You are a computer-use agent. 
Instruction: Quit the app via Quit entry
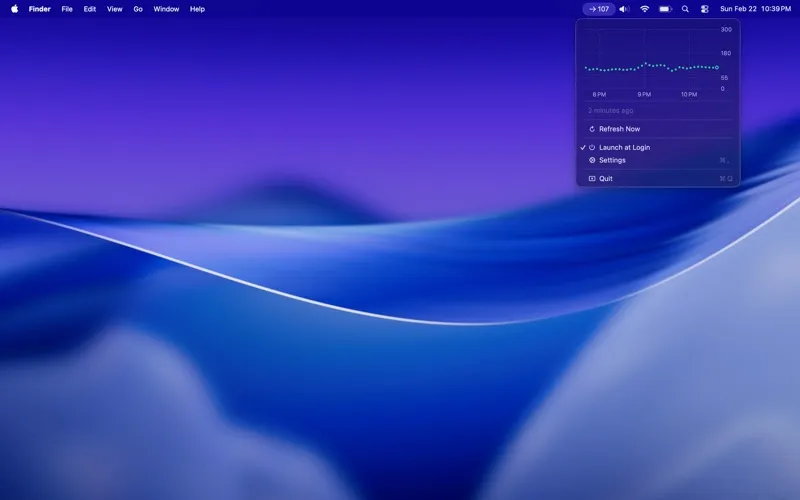(x=658, y=179)
